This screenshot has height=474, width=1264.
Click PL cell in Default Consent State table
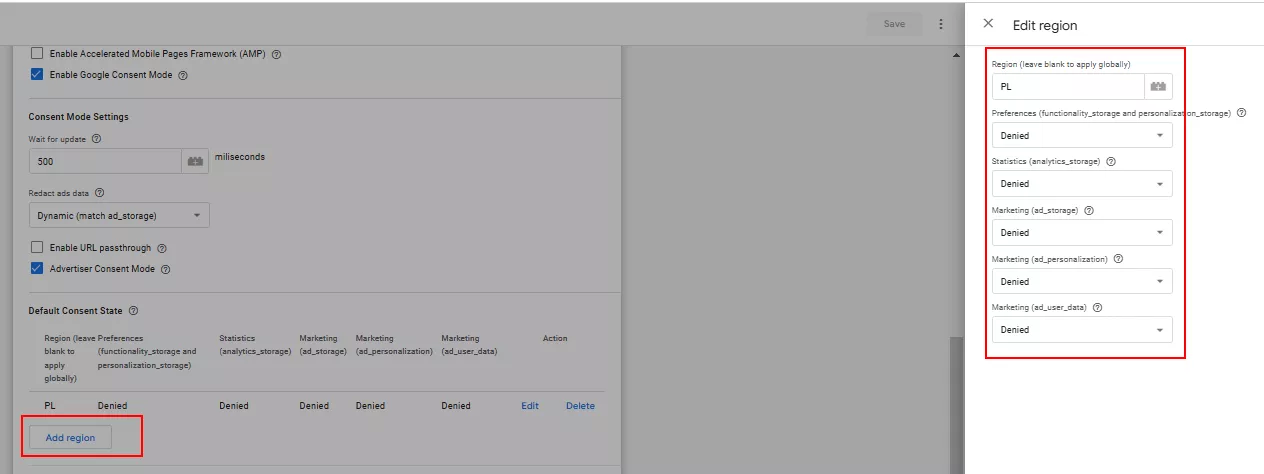click(x=50, y=406)
